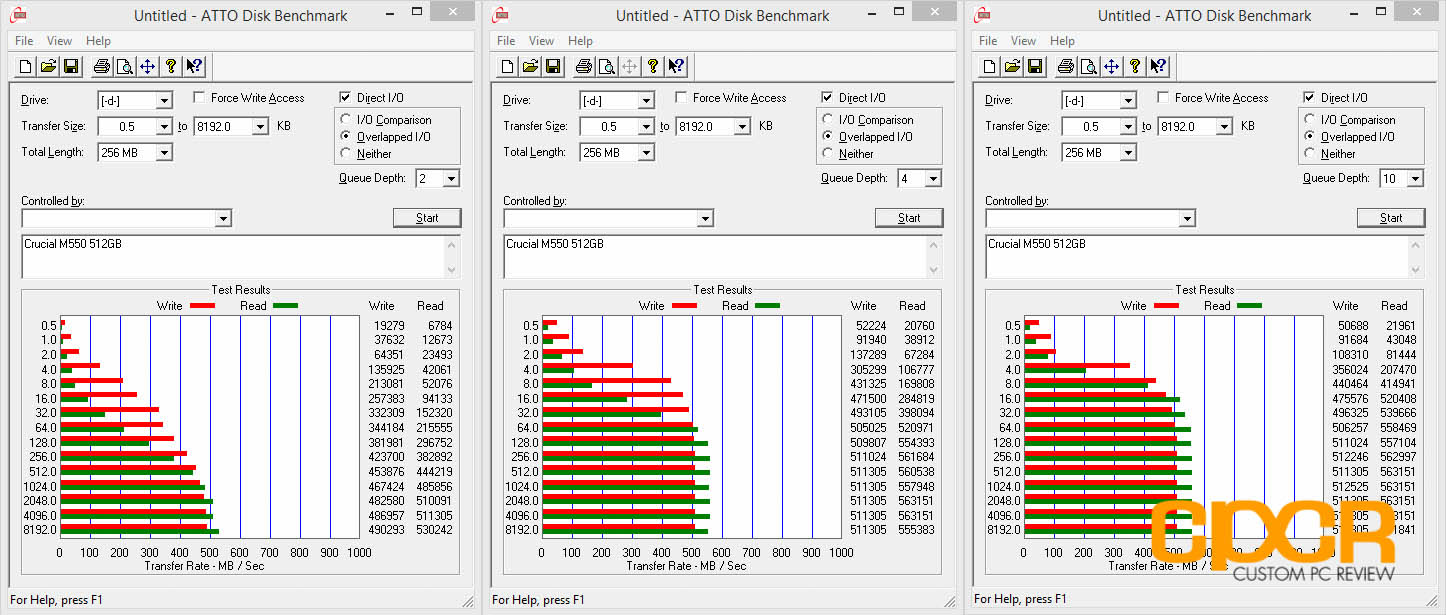Click description box 'Crucial M550 512GB' in middle window
Screen dimensions: 1446x615
[x=723, y=256]
